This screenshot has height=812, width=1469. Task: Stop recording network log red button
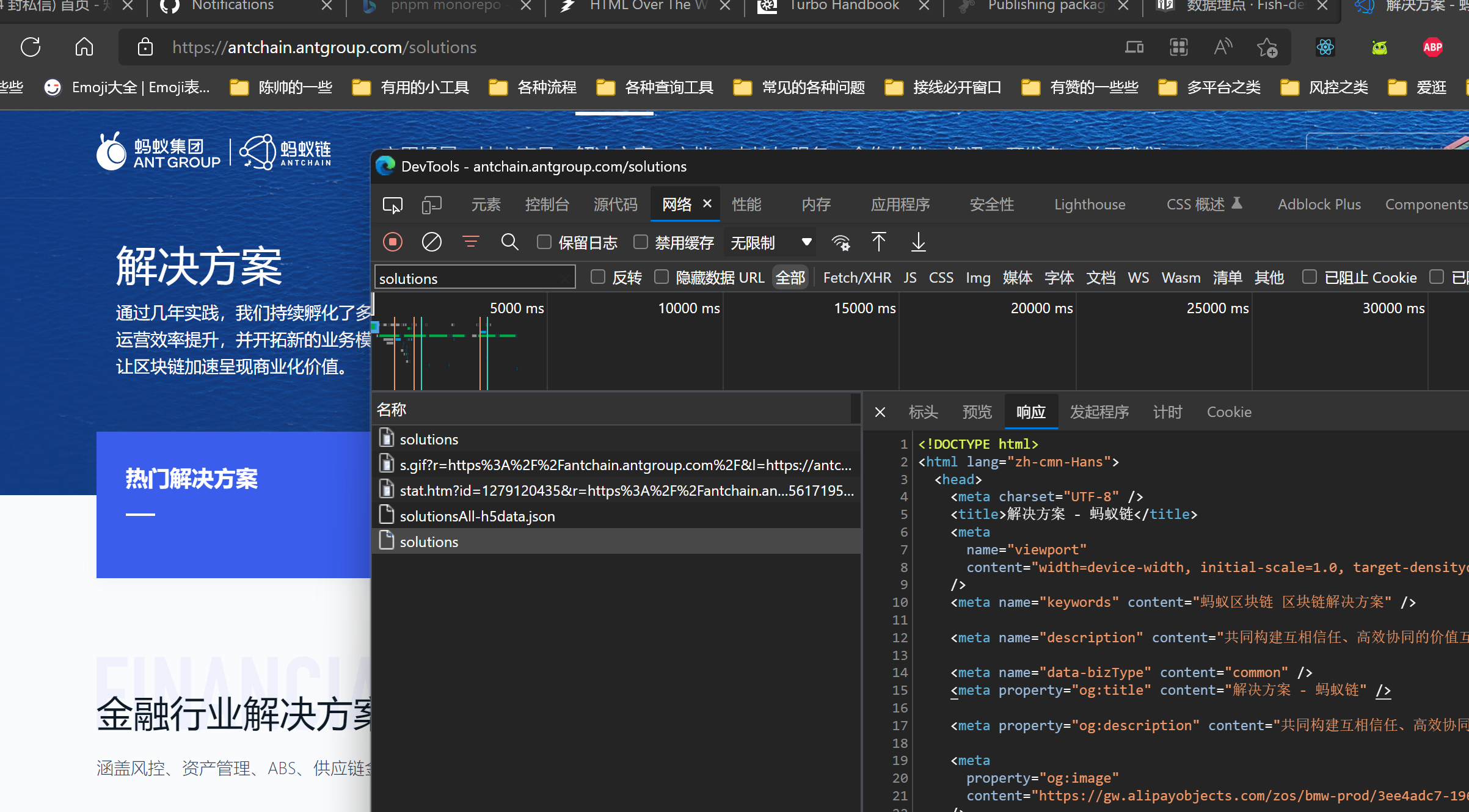393,242
